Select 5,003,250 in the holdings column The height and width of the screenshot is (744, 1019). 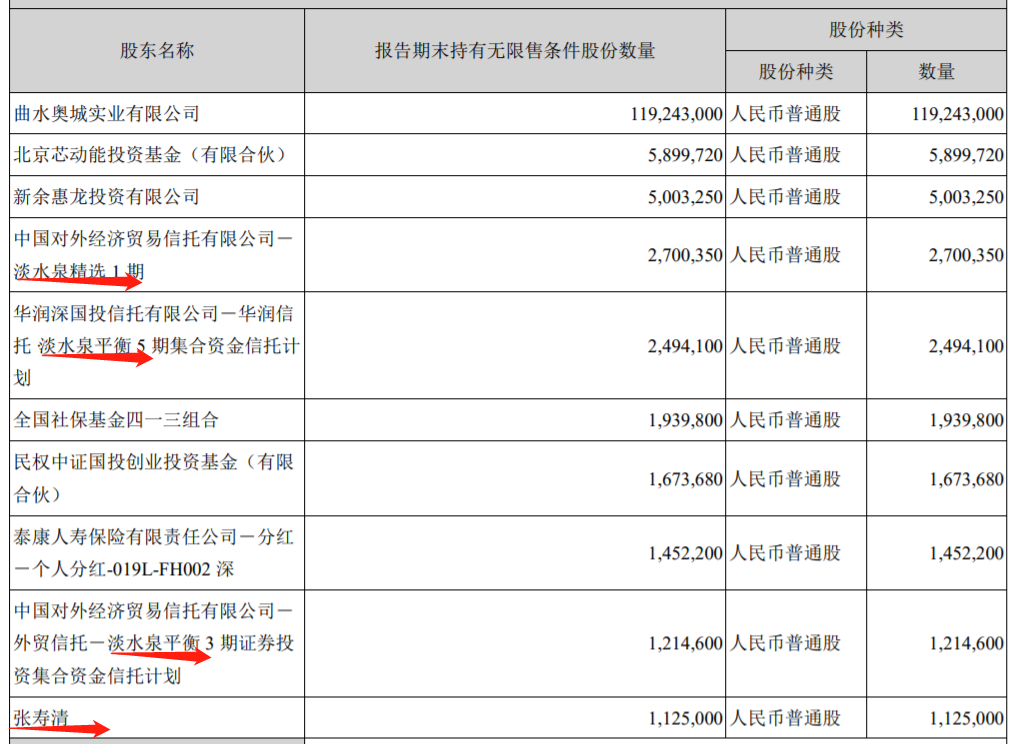point(685,197)
